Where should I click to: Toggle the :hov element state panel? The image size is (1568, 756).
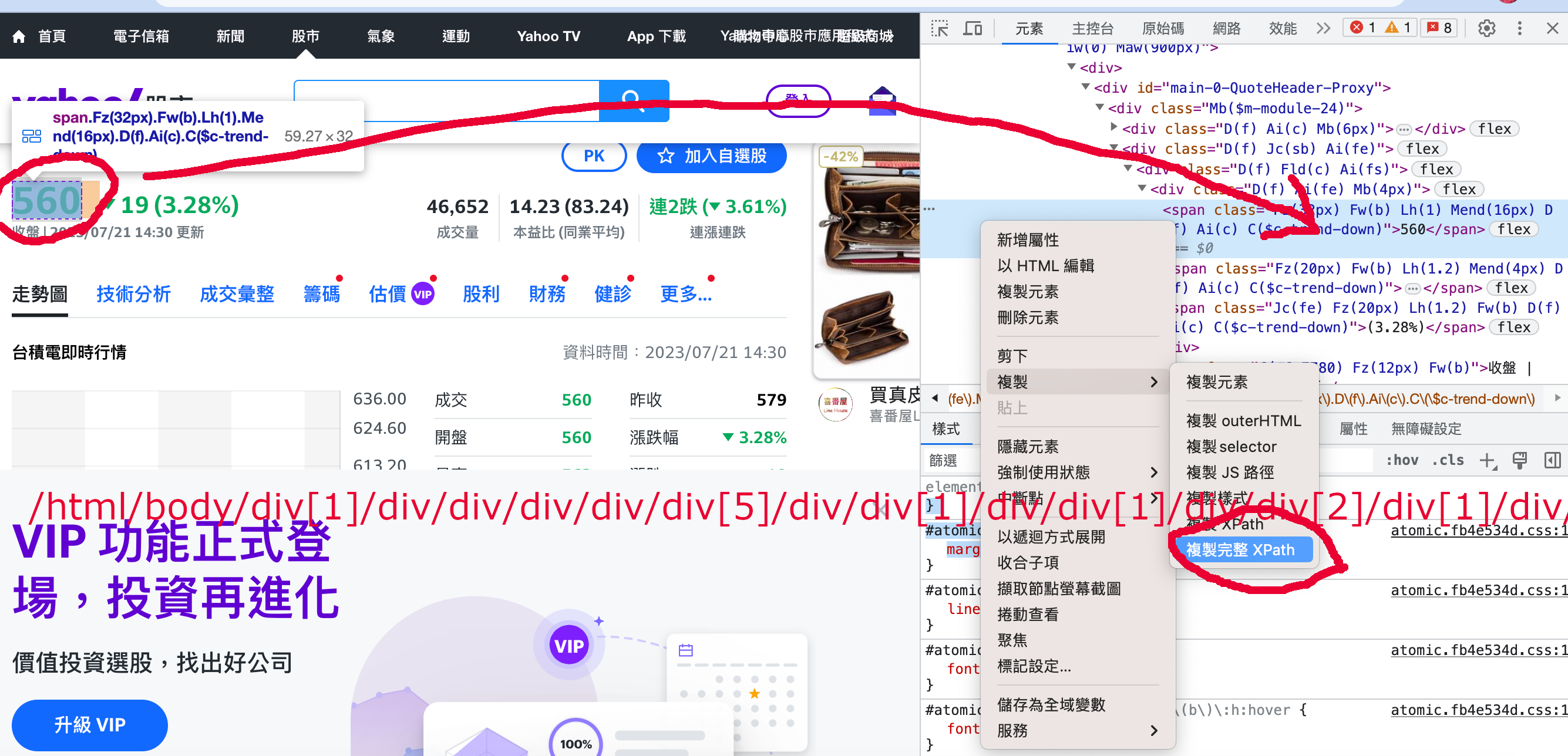1402,460
